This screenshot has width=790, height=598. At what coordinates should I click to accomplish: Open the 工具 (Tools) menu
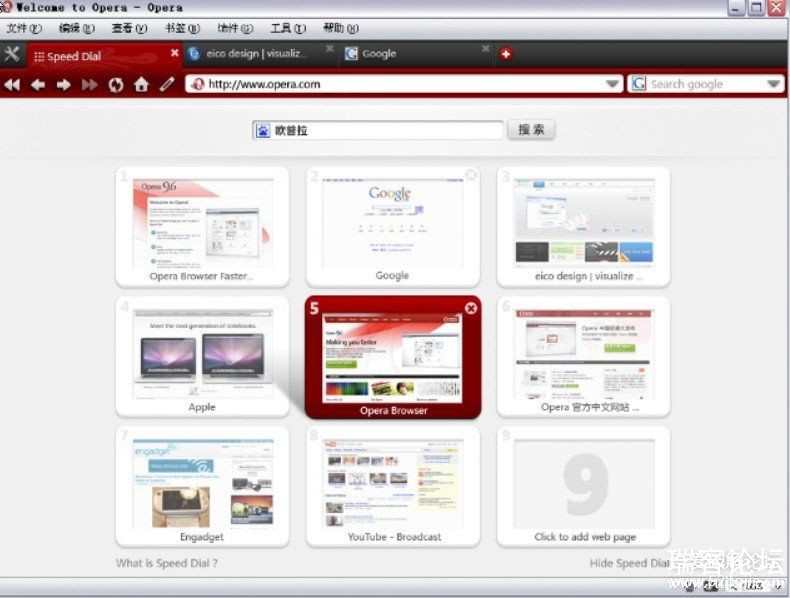click(x=288, y=28)
